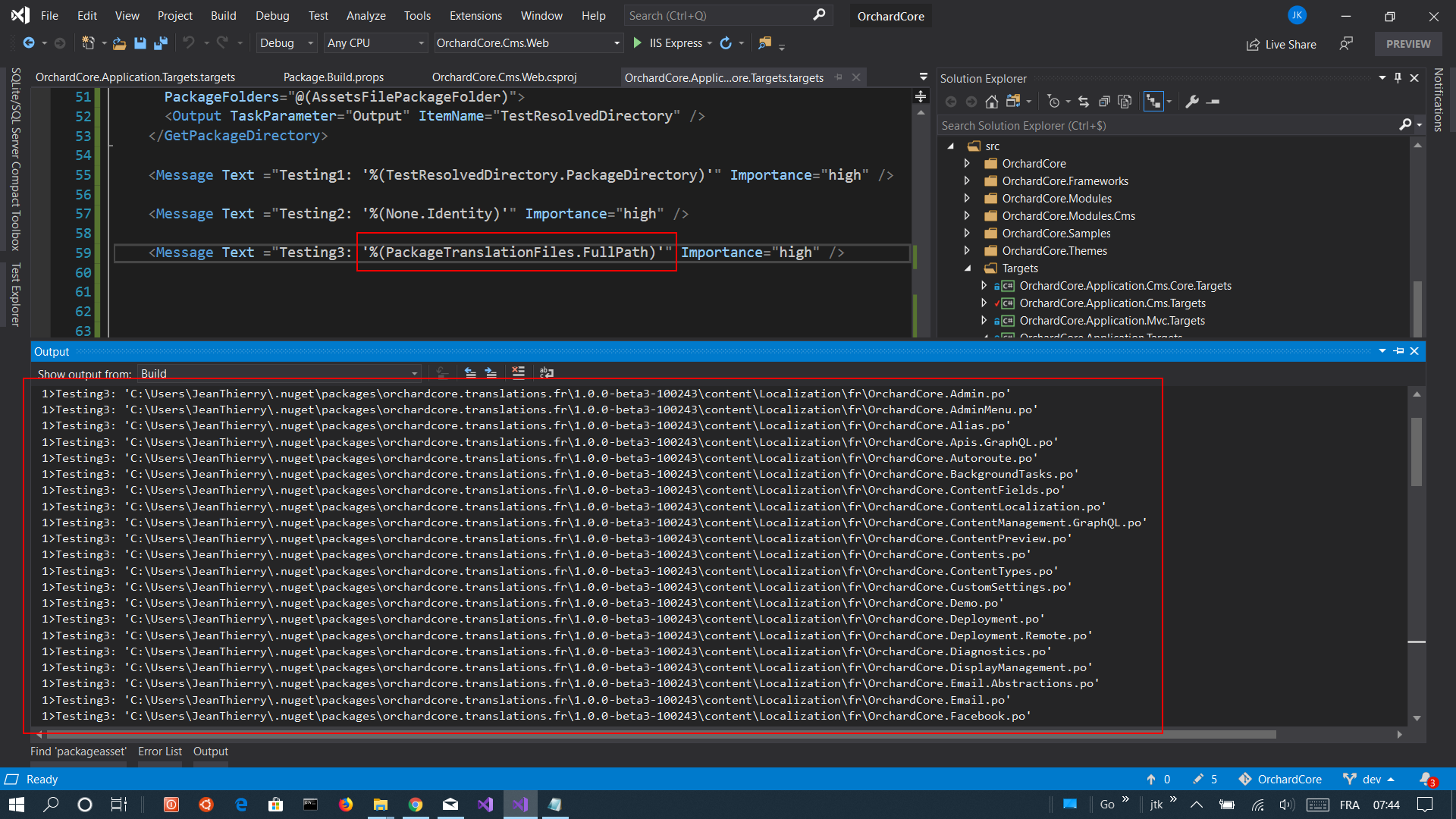
Task: Open Solution Explorer Properties with the wrench icon
Action: click(1193, 101)
